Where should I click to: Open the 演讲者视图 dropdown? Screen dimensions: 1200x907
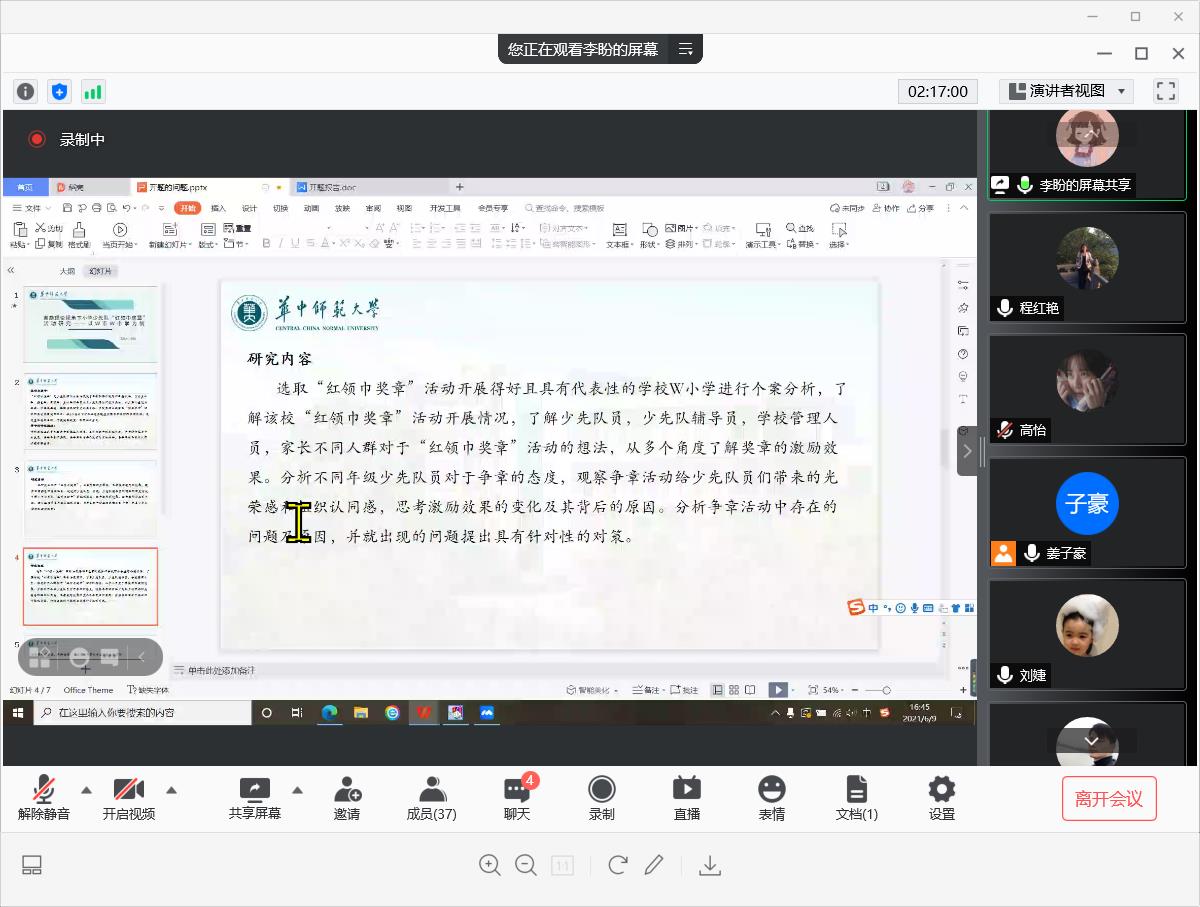point(1066,91)
